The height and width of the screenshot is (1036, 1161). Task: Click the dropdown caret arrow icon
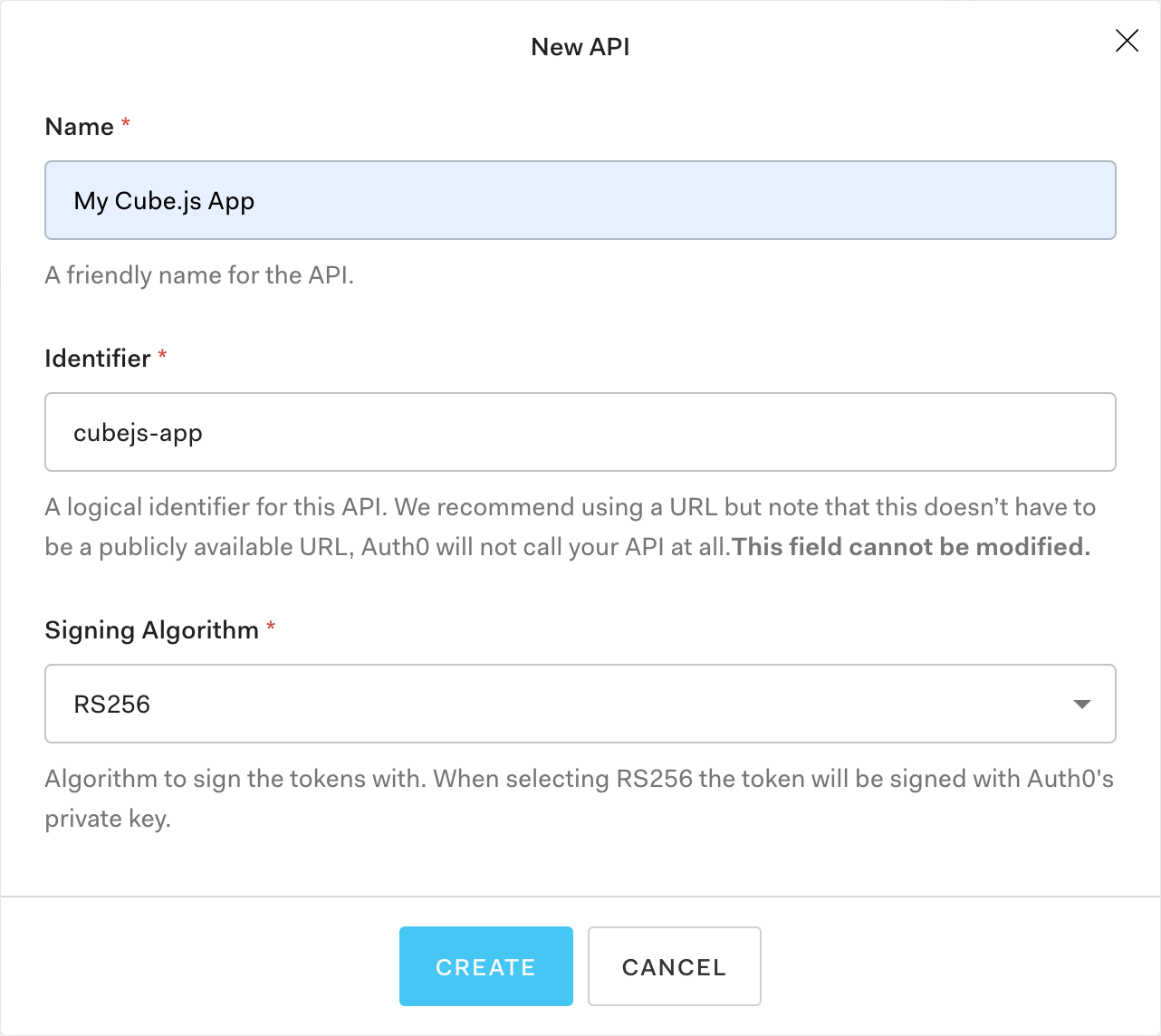pos(1081,704)
